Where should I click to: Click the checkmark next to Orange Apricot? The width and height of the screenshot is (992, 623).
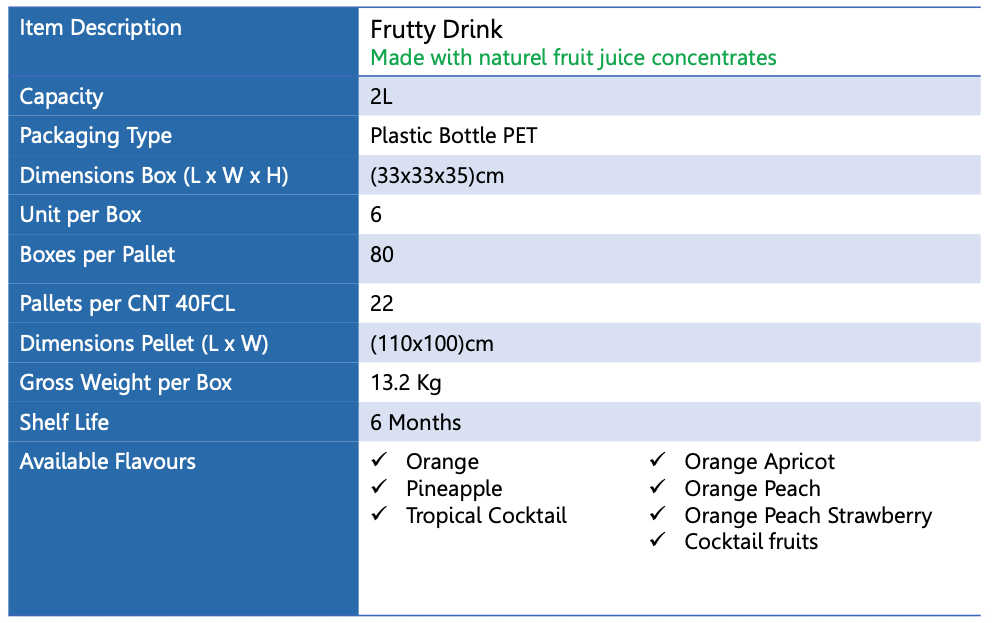coord(657,461)
